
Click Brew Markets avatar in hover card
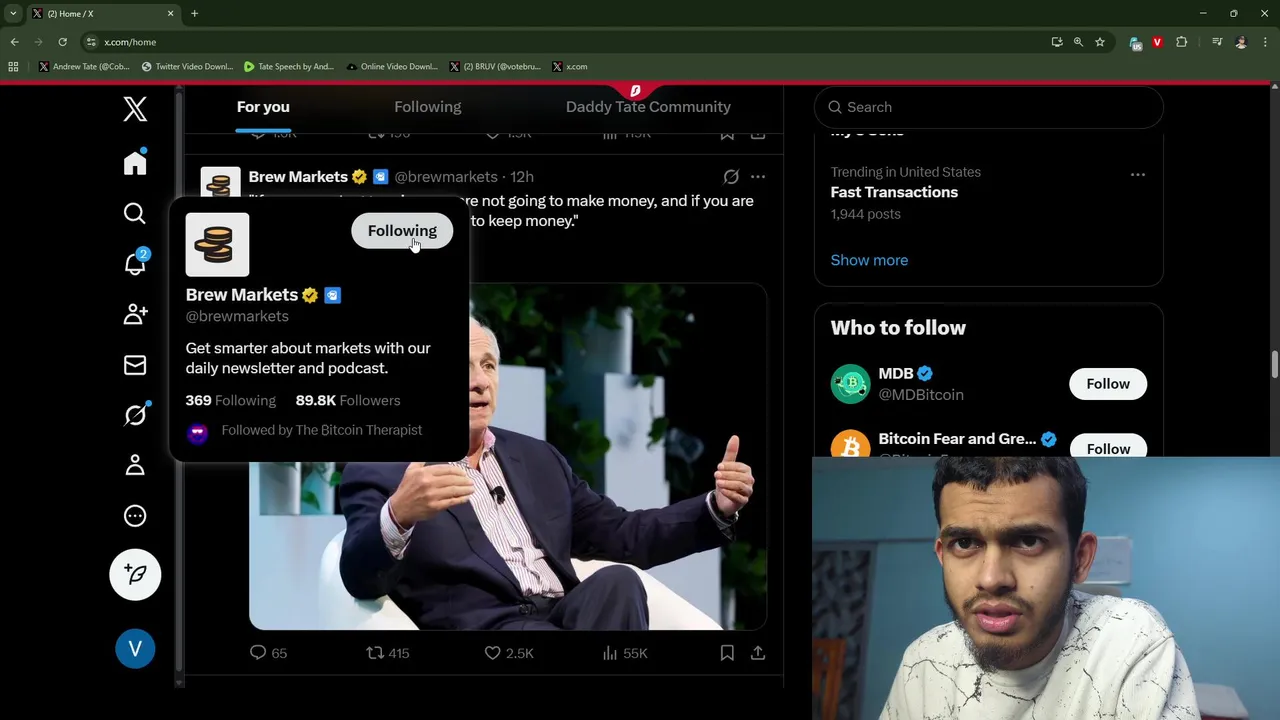point(217,245)
